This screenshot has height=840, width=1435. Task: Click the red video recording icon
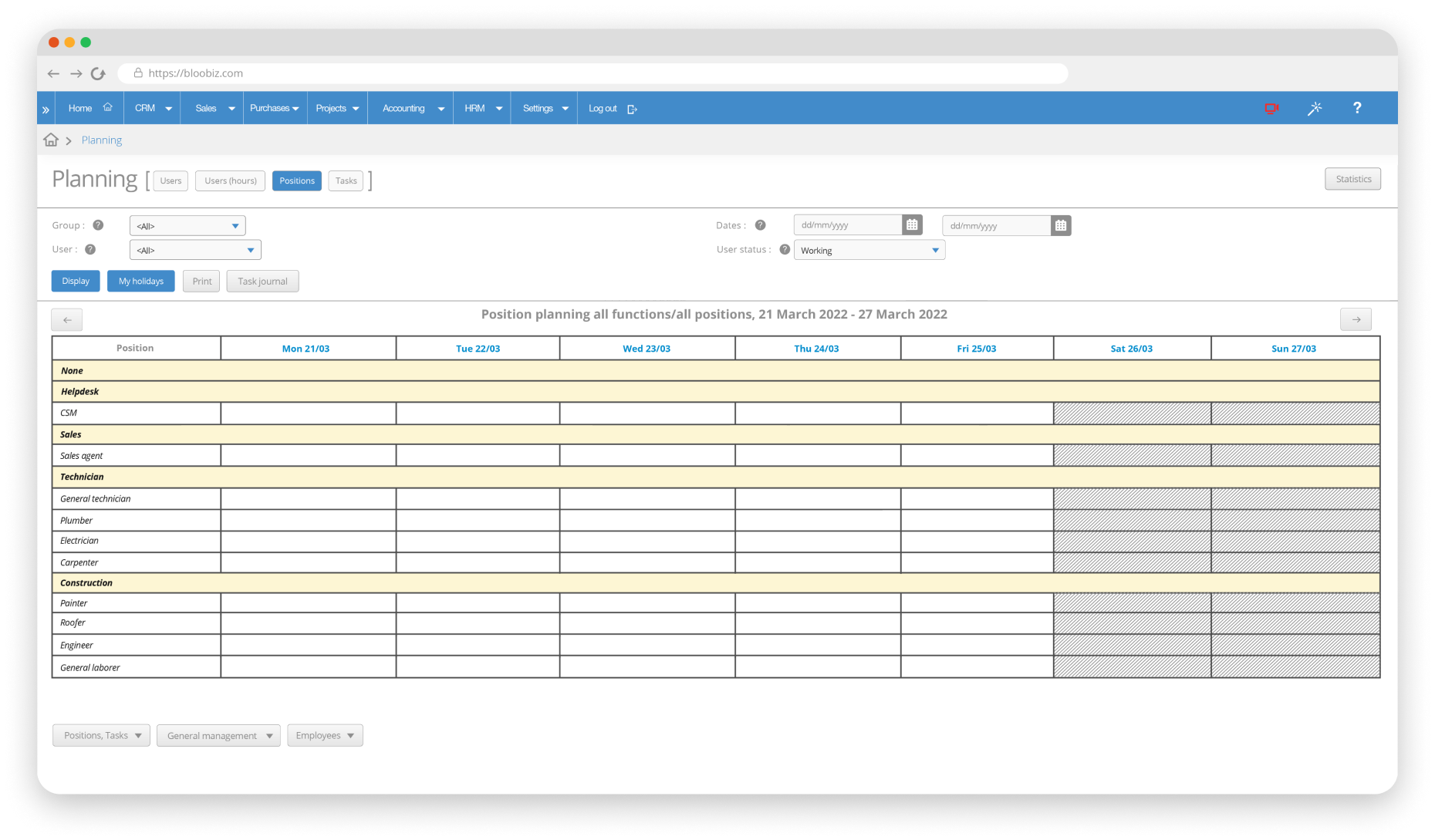[x=1271, y=108]
